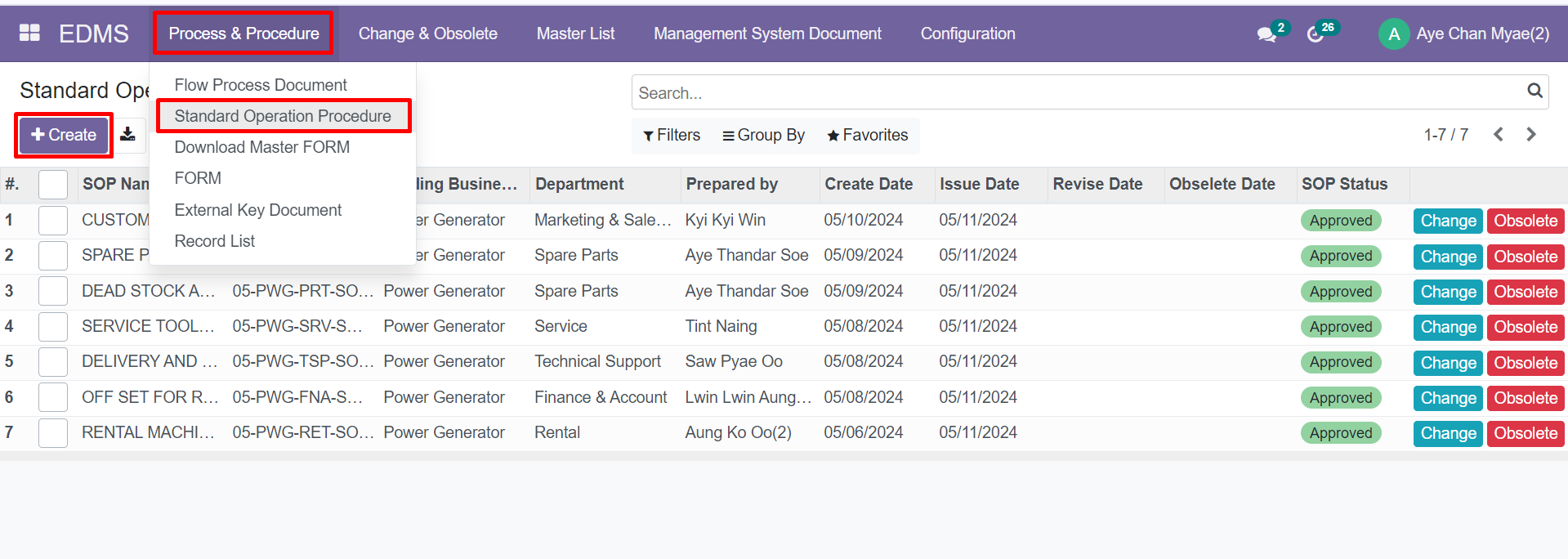Click the Create button
Viewport: 1568px width, 559px height.
click(64, 135)
